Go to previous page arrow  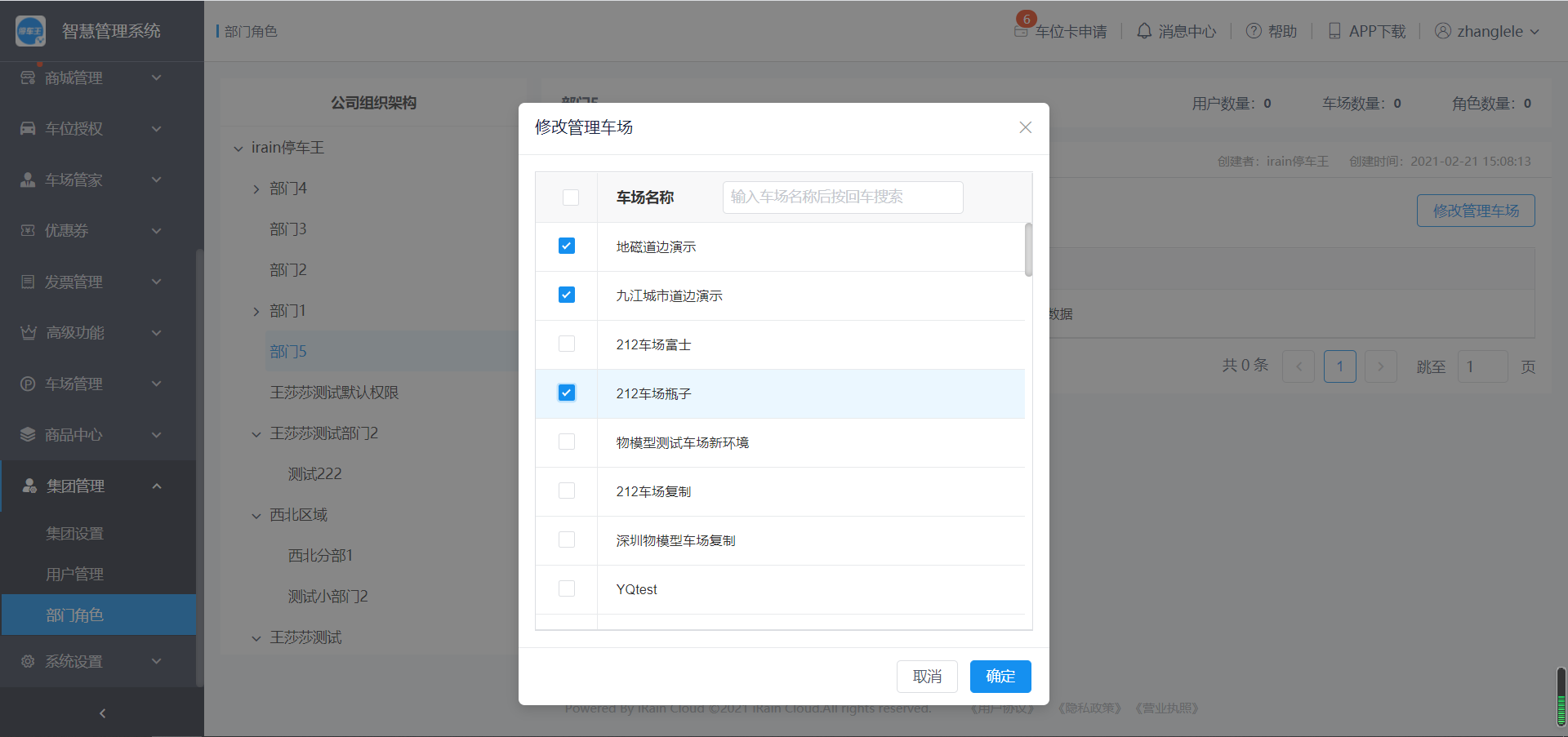point(1298,366)
